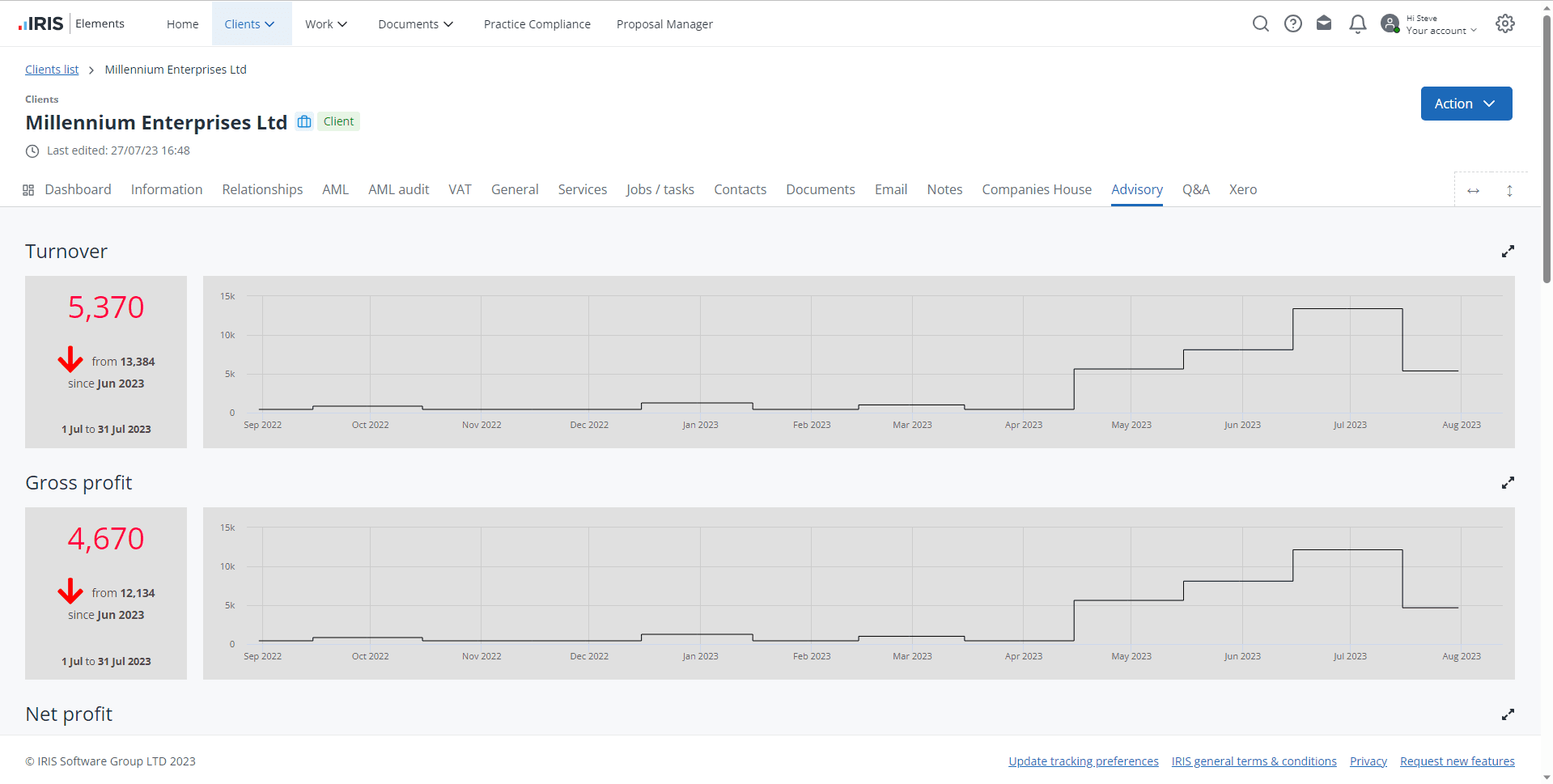Open the notifications bell icon
Screen dimensions: 1553x784
point(1358,23)
